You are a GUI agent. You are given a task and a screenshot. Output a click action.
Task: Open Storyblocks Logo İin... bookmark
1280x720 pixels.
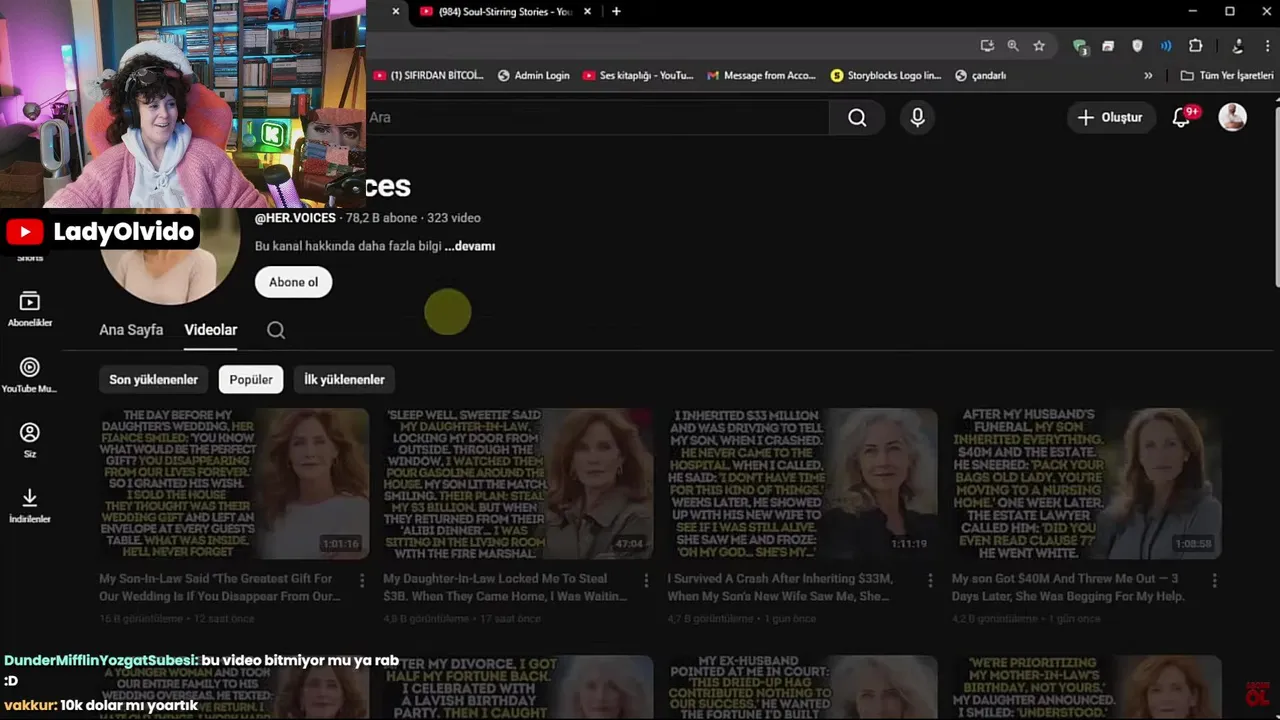(886, 75)
